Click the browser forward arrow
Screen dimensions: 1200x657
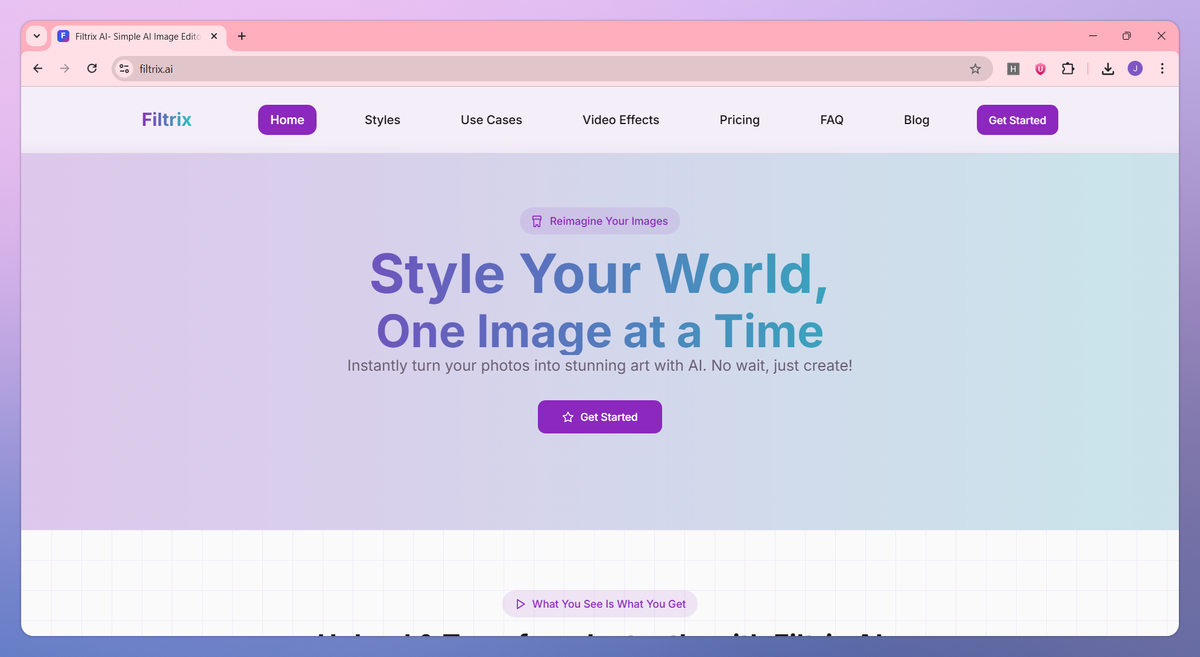point(65,68)
